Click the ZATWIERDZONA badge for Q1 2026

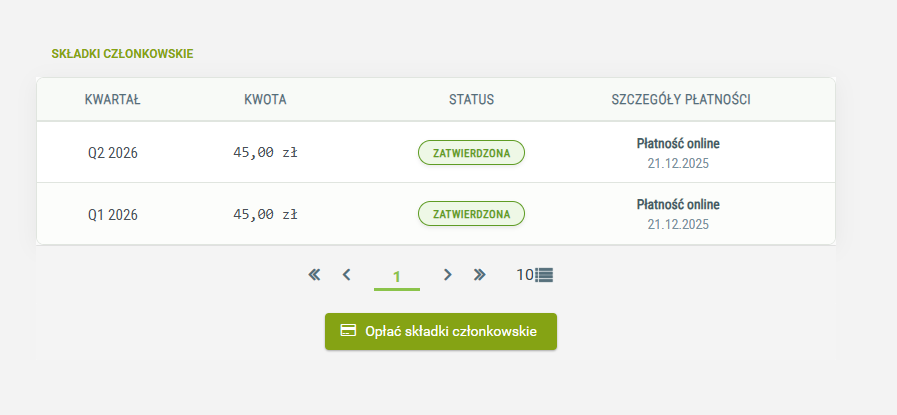(471, 214)
